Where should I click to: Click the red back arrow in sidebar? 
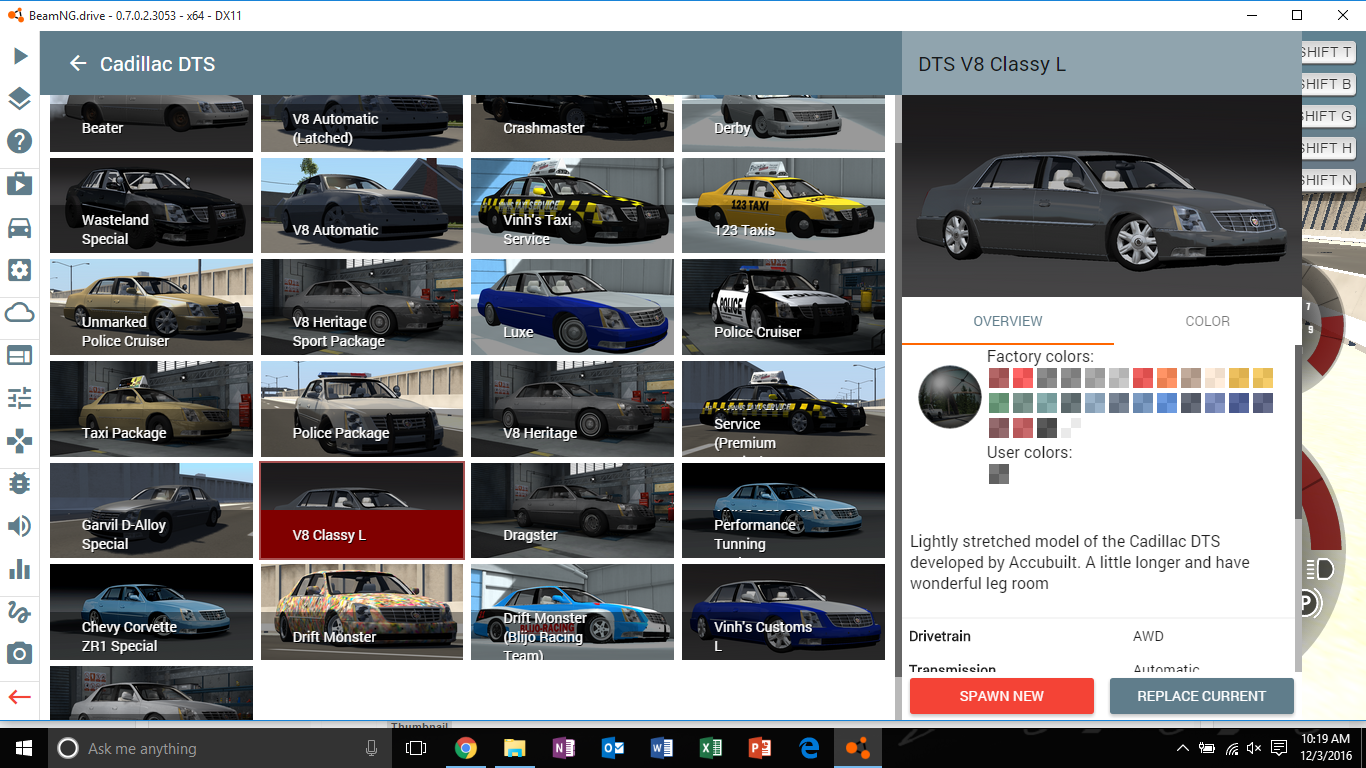pyautogui.click(x=19, y=697)
